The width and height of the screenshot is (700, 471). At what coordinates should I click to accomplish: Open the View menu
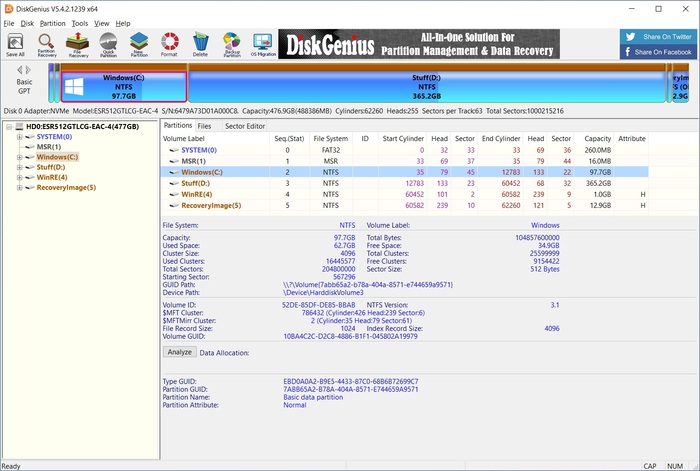click(102, 23)
